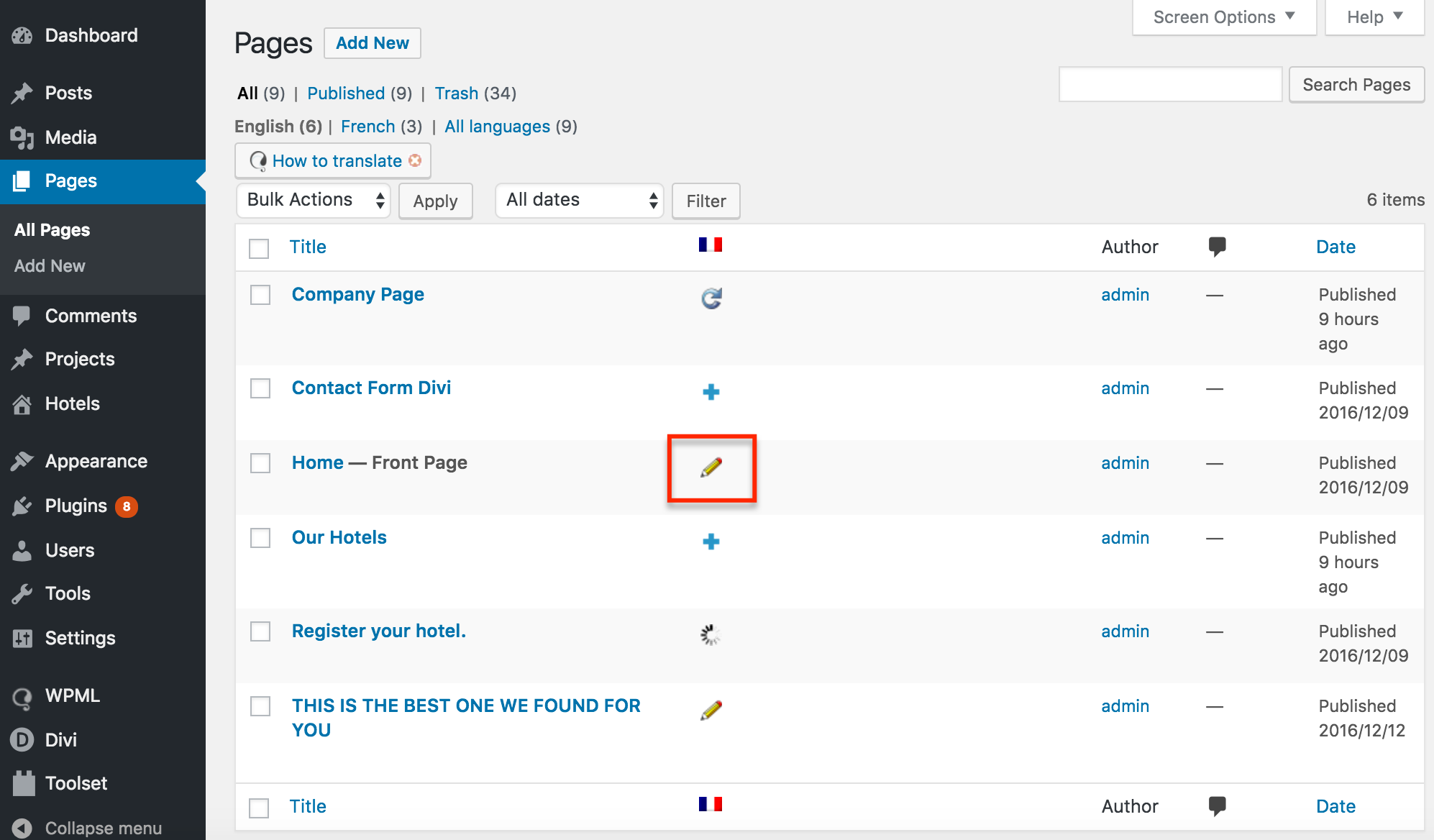Click the Dashboard gauge icon
Viewport: 1434px width, 840px height.
(x=22, y=35)
